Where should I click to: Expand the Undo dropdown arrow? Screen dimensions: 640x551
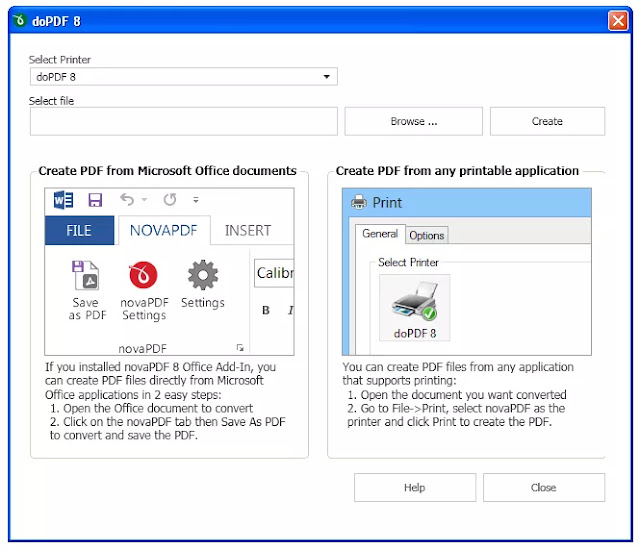[144, 200]
